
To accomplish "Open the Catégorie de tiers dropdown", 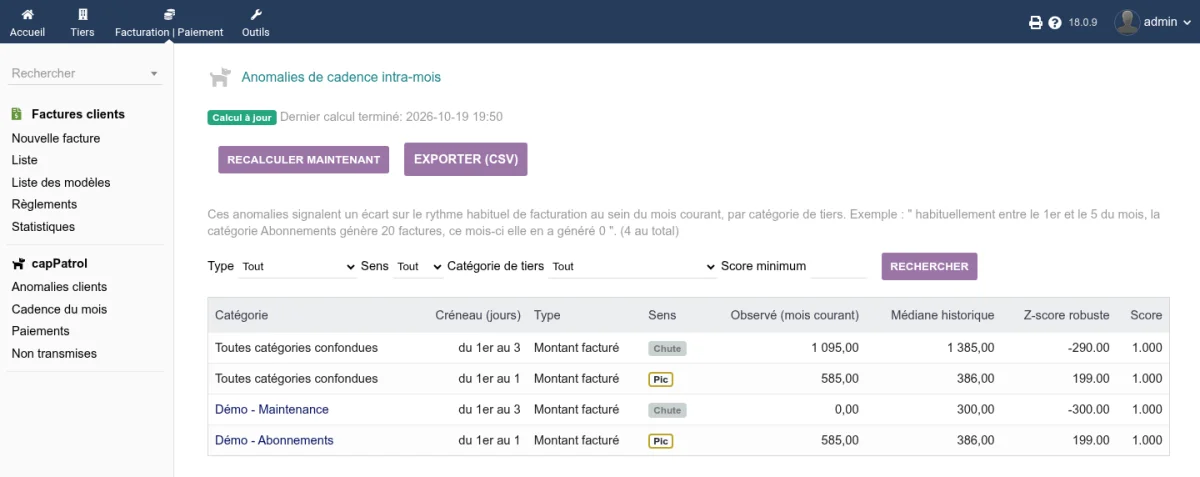I will pos(632,267).
